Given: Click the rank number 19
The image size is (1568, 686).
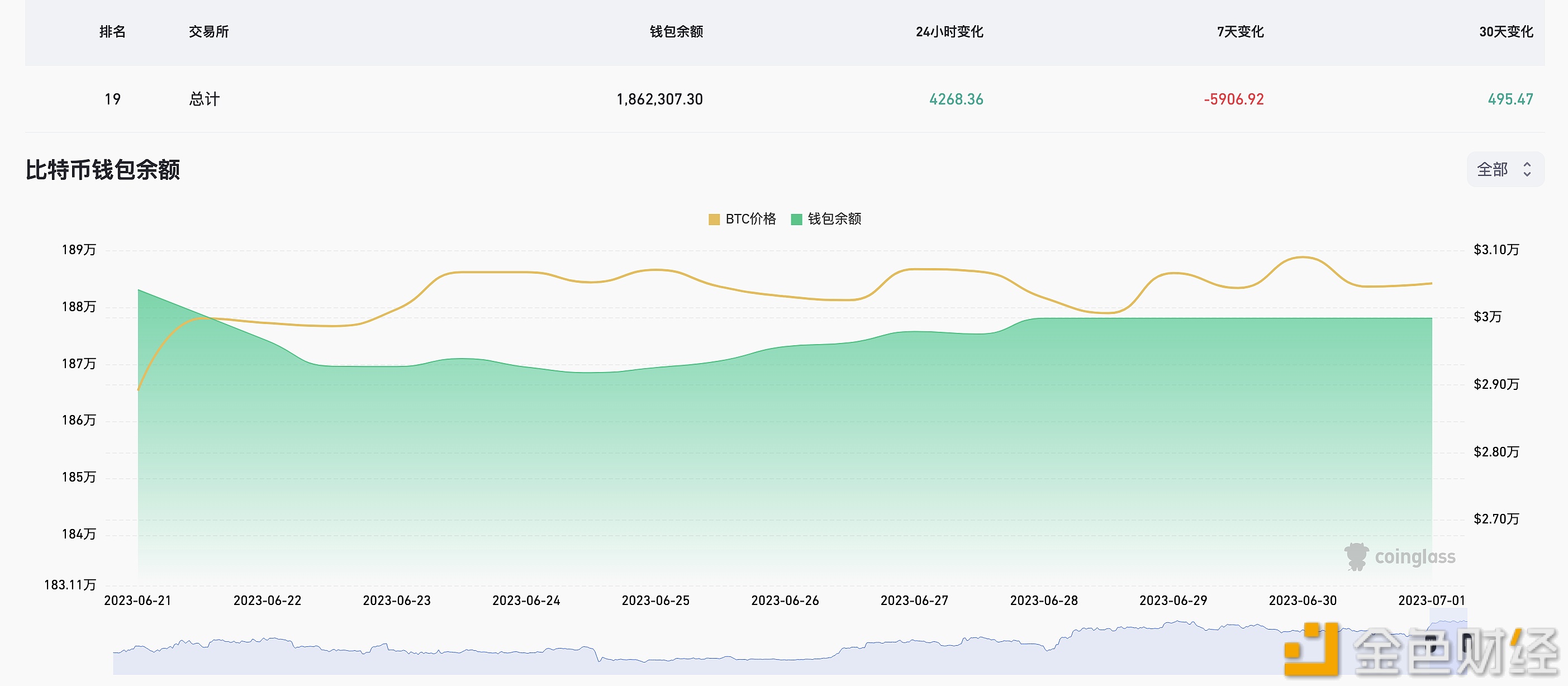Looking at the screenshot, I should (x=113, y=99).
